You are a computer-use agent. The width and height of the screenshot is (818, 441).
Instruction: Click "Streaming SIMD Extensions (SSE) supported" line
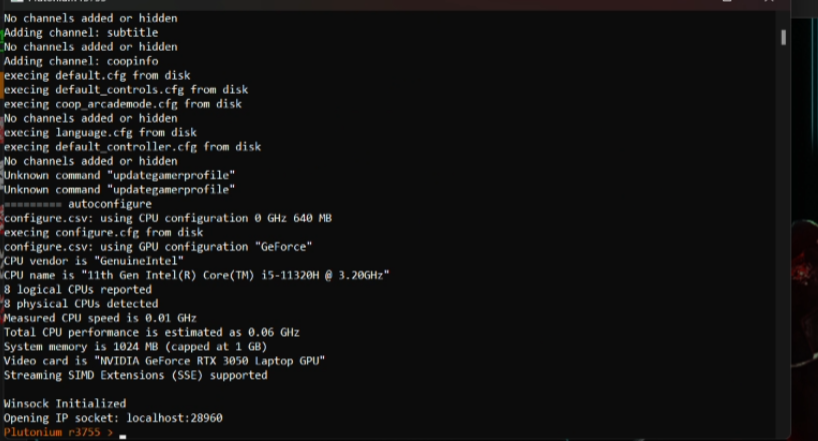pos(135,375)
